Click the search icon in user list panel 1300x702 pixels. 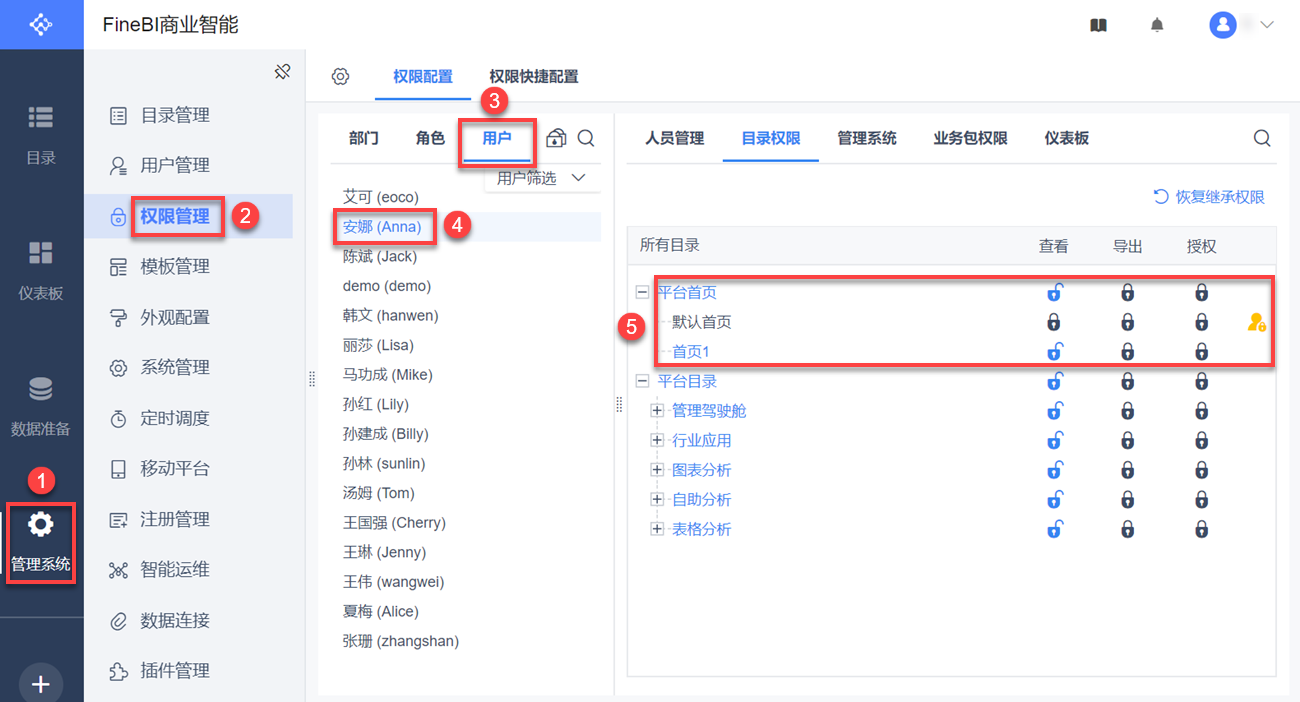point(586,138)
